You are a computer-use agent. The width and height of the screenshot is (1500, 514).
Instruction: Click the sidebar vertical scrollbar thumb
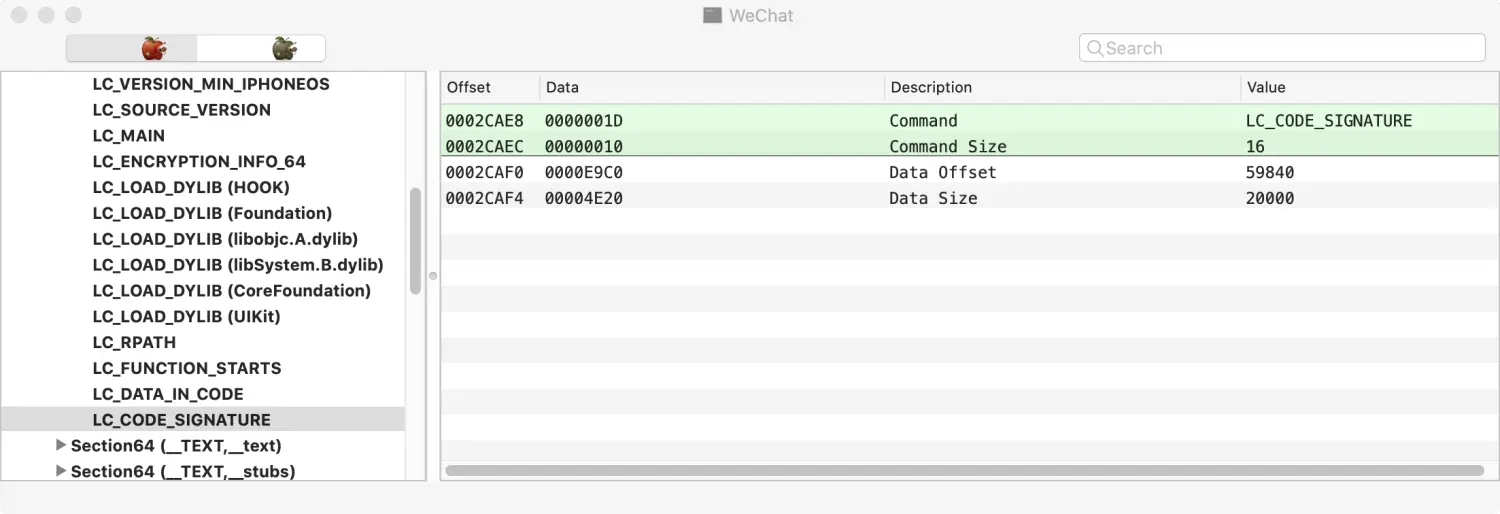(x=415, y=240)
